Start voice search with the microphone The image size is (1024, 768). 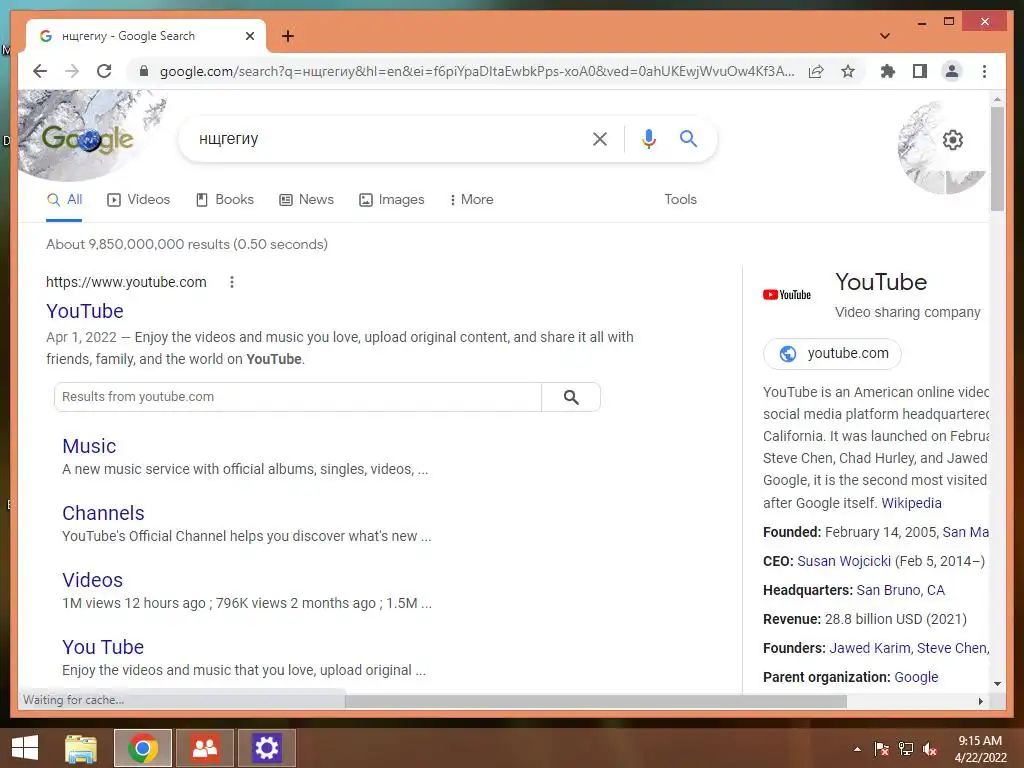[648, 138]
